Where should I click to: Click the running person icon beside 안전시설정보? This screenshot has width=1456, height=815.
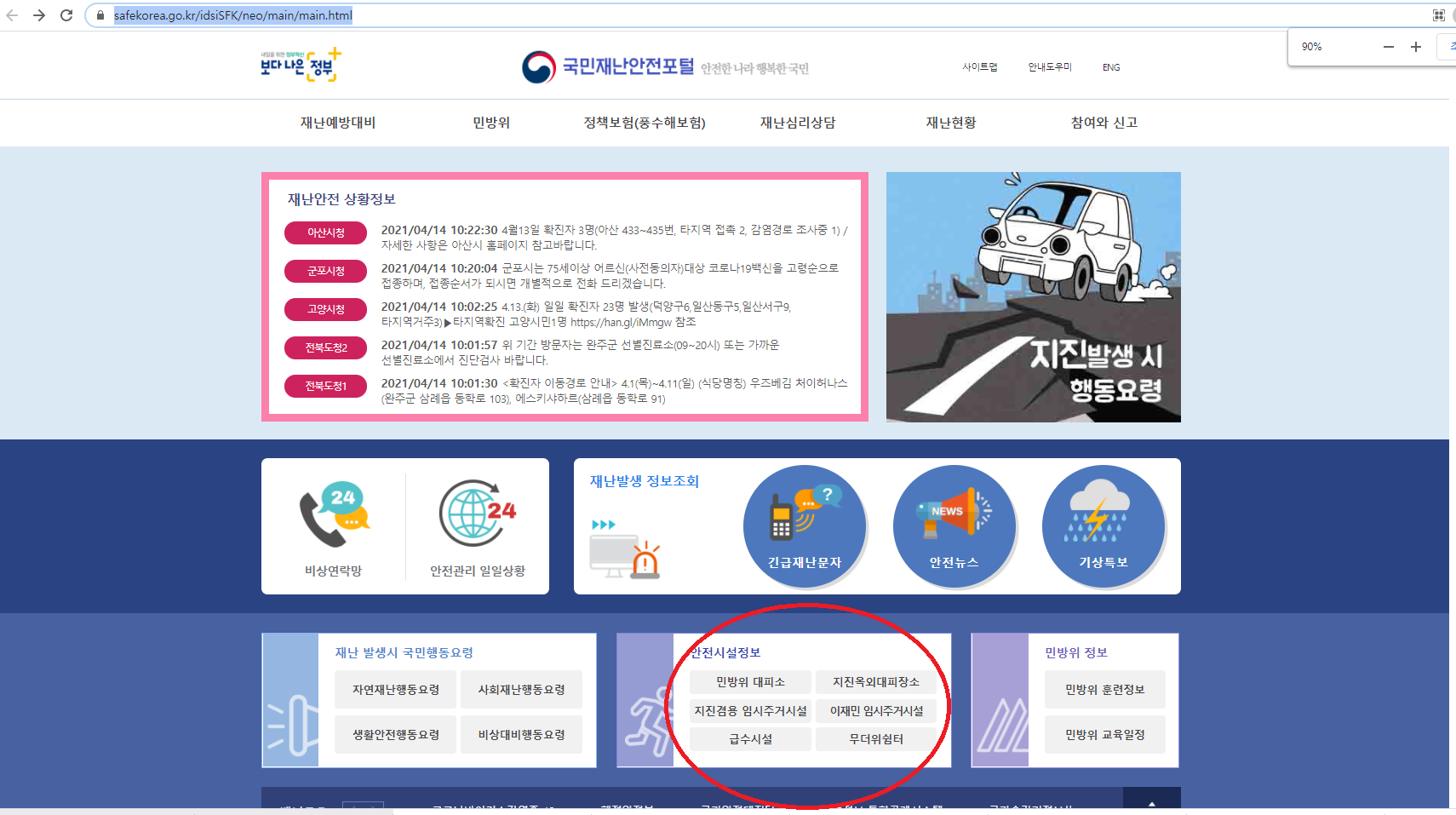click(x=645, y=700)
